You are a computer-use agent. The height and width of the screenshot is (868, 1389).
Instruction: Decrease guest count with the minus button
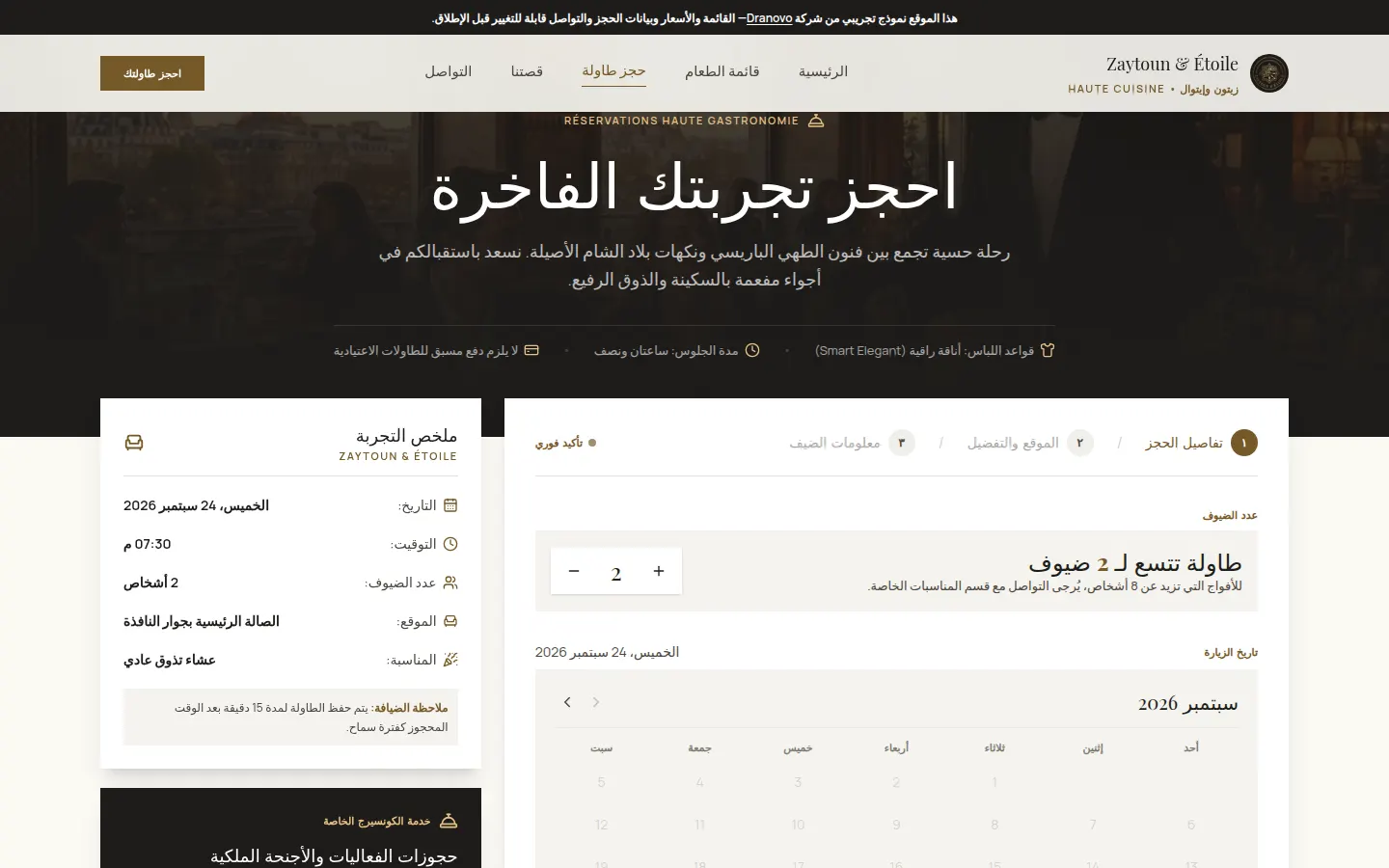[574, 571]
